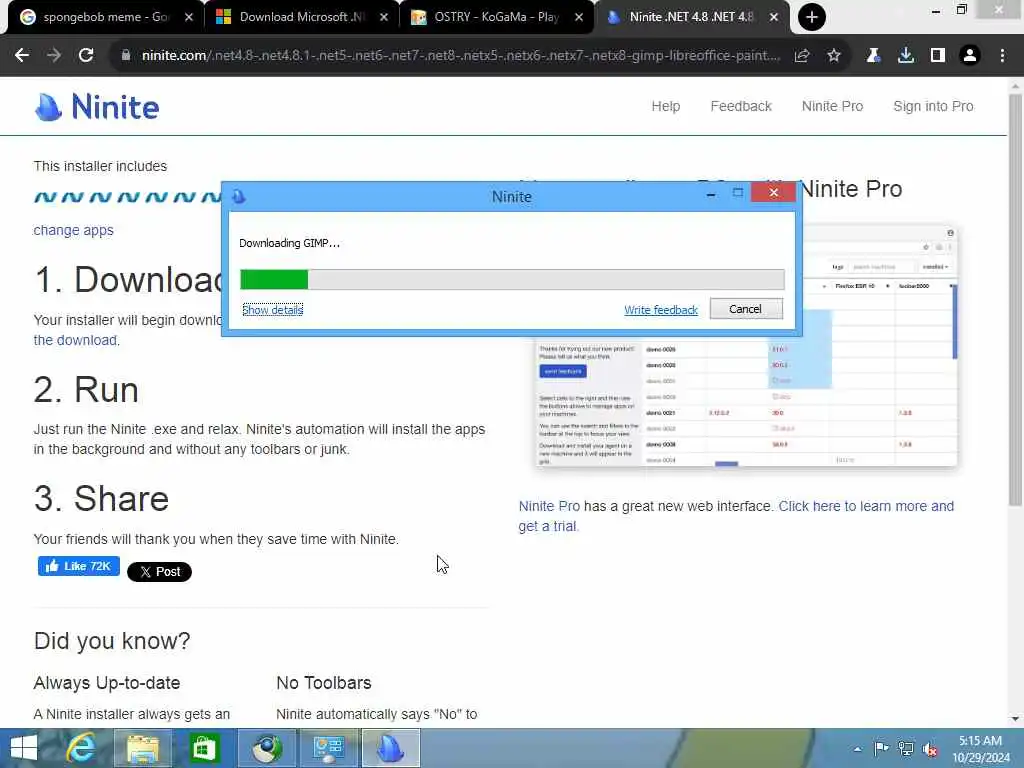Click Ninite Pro link below the screenshot
The image size is (1024, 768).
[549, 506]
